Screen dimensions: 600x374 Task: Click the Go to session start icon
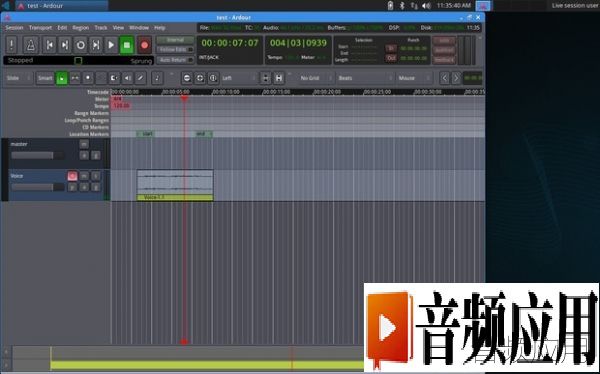(50, 45)
